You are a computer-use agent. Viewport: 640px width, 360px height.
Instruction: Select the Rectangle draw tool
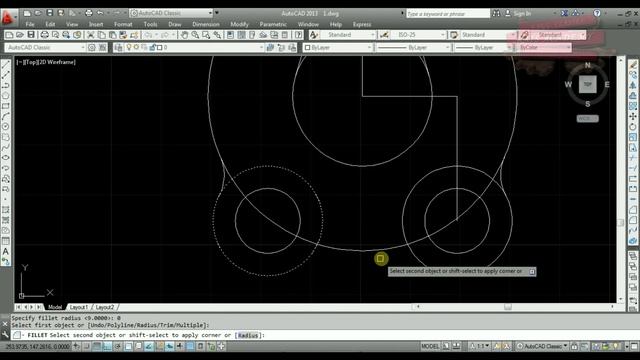[6, 106]
